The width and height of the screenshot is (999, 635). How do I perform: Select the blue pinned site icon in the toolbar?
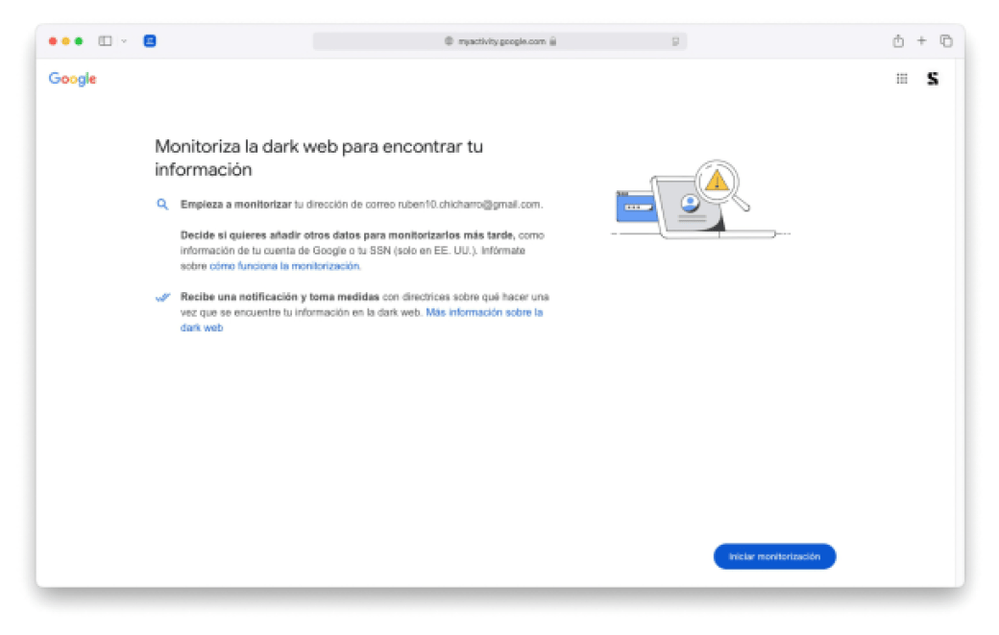click(x=149, y=41)
